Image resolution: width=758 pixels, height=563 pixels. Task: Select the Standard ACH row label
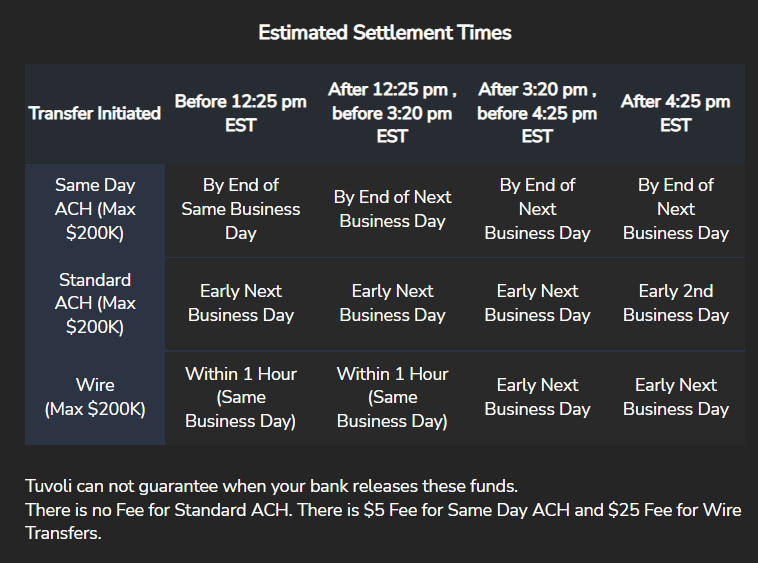[x=95, y=303]
